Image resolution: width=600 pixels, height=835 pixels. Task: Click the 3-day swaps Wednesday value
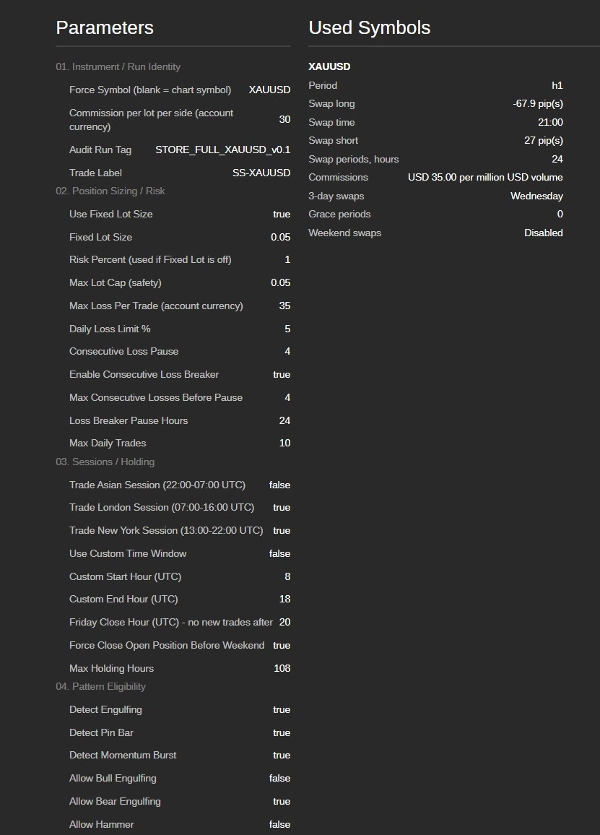tap(537, 196)
